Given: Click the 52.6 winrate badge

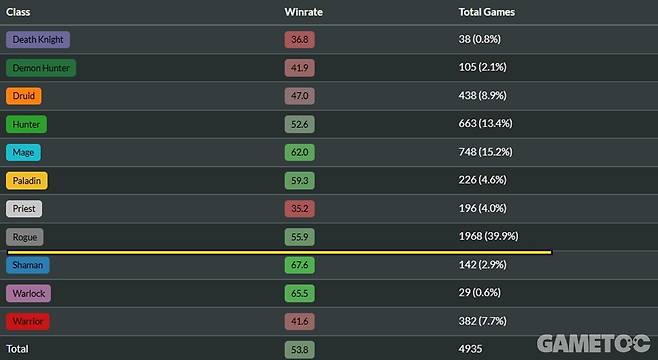Looking at the screenshot, I should [300, 124].
